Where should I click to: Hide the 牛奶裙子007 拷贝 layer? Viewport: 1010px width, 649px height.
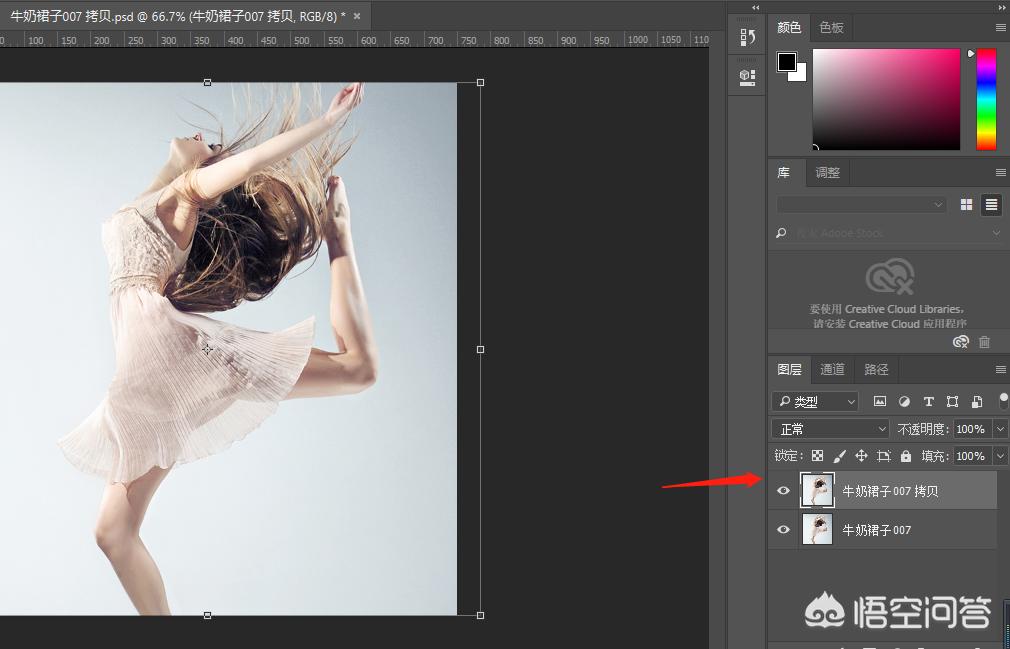(x=783, y=491)
